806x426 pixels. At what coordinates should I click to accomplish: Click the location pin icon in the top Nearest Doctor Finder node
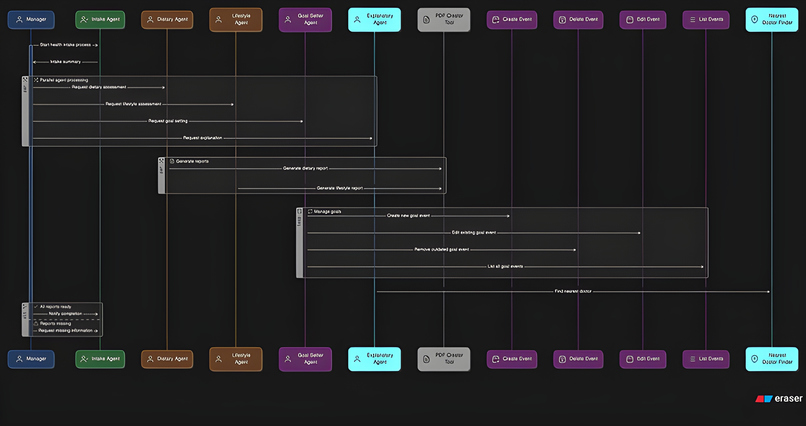[x=755, y=20]
